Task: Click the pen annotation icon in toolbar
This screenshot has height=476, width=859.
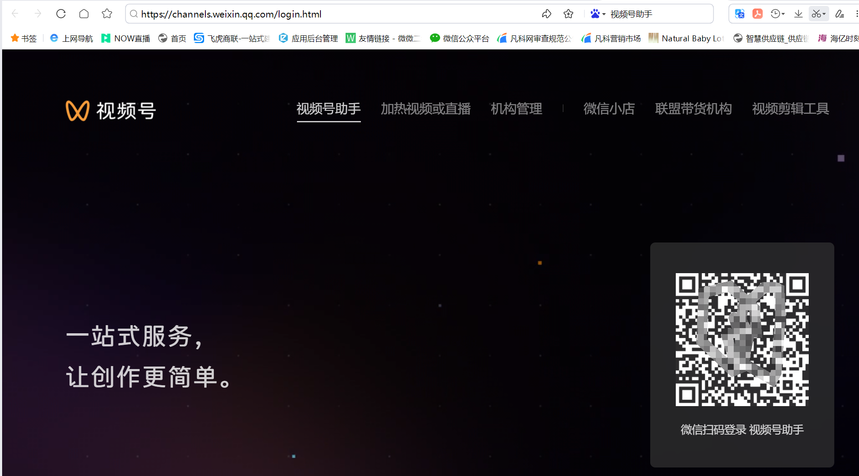Action: pos(839,14)
